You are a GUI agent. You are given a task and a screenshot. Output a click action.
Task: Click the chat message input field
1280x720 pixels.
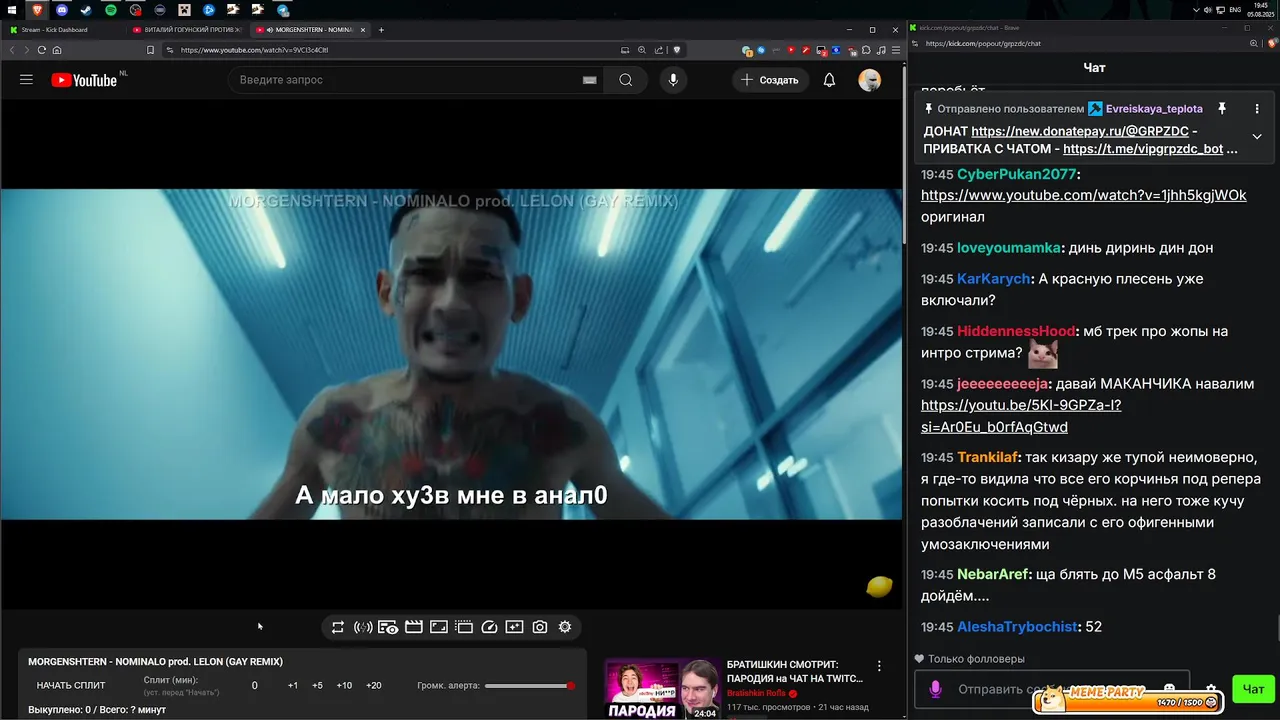[1052, 689]
